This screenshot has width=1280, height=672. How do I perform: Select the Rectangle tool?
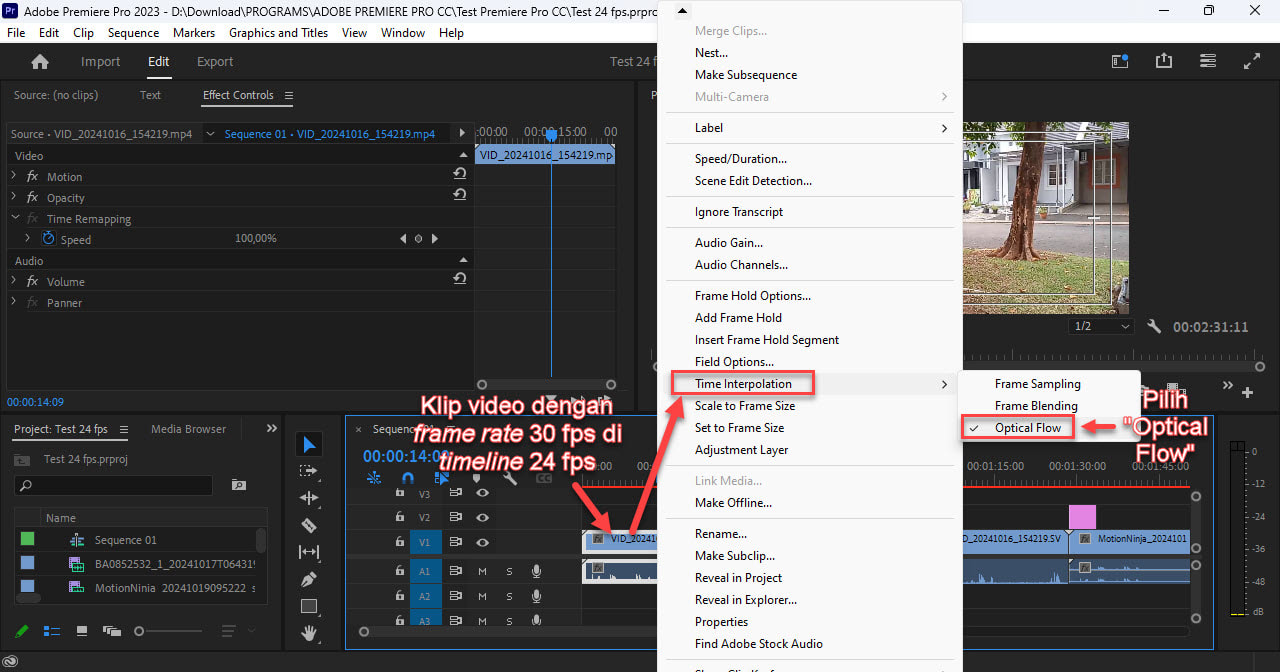pyautogui.click(x=309, y=606)
